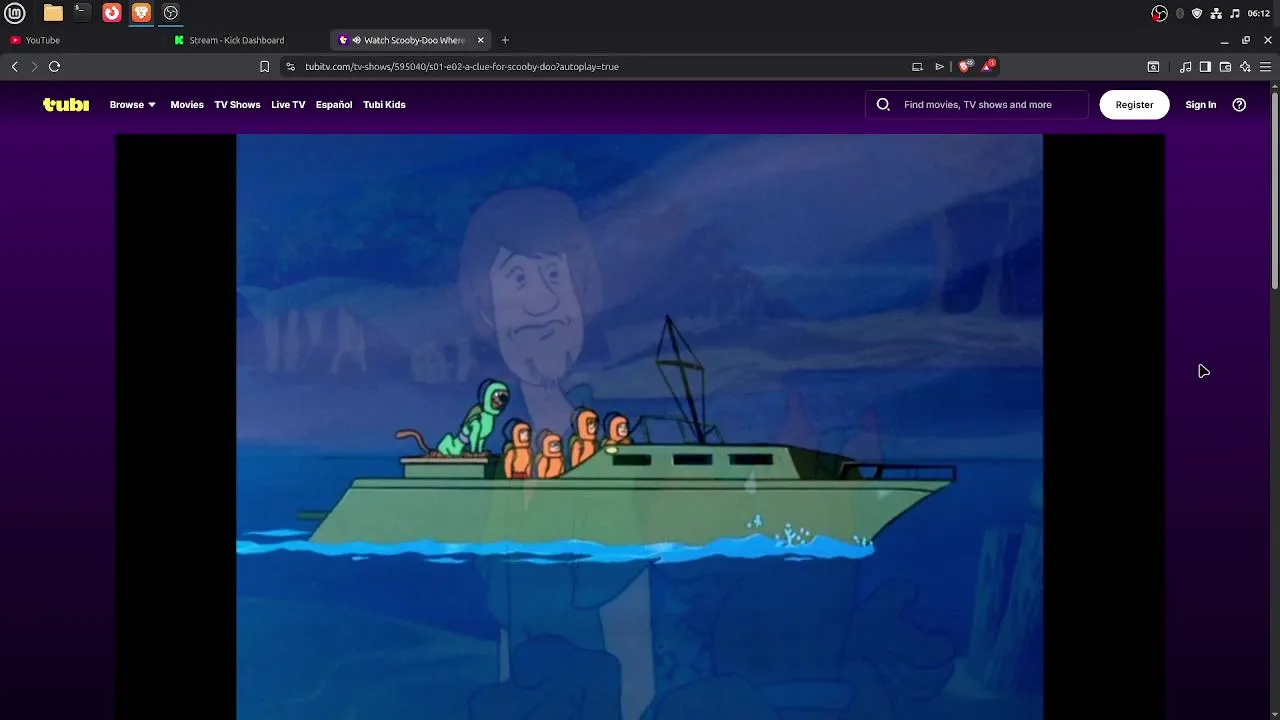Open the red circular app icon in panel
Screen dimensions: 1280x720
tap(112, 13)
